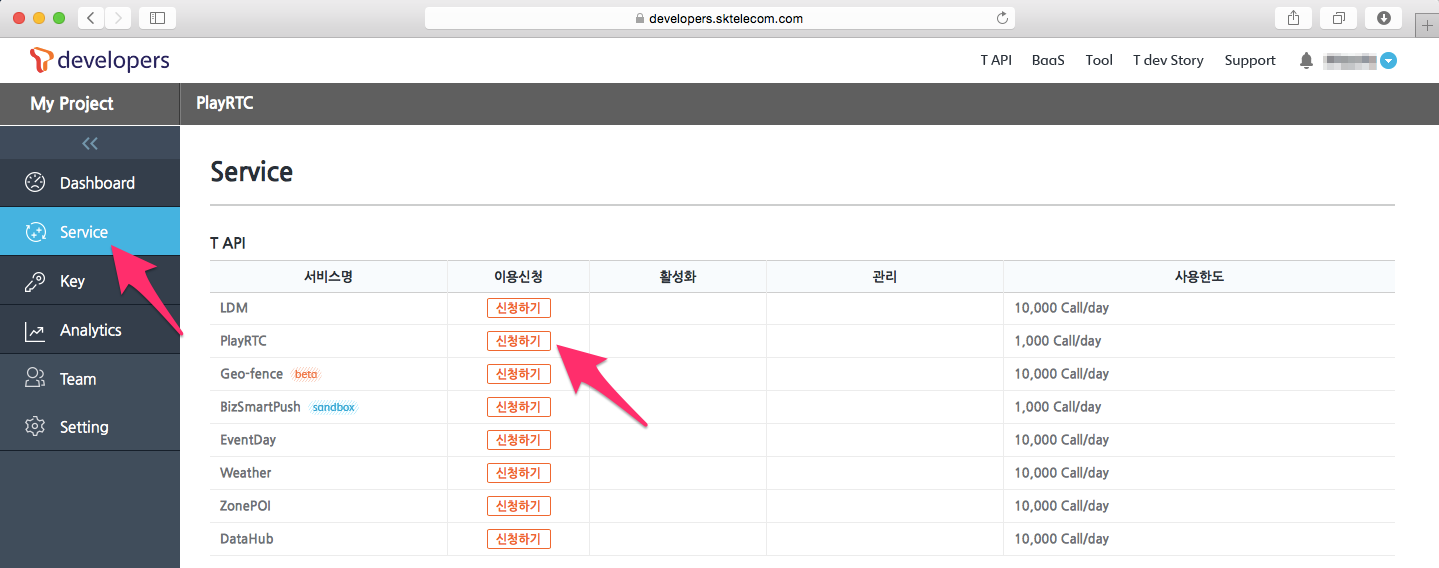The height and width of the screenshot is (568, 1439).
Task: Open Tool menu
Action: [1099, 60]
